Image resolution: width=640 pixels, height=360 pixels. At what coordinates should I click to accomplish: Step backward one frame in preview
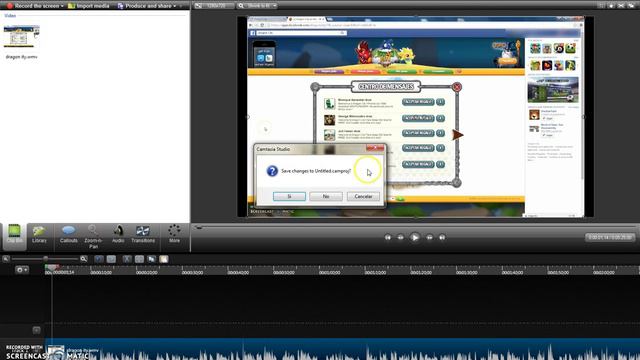(401, 237)
